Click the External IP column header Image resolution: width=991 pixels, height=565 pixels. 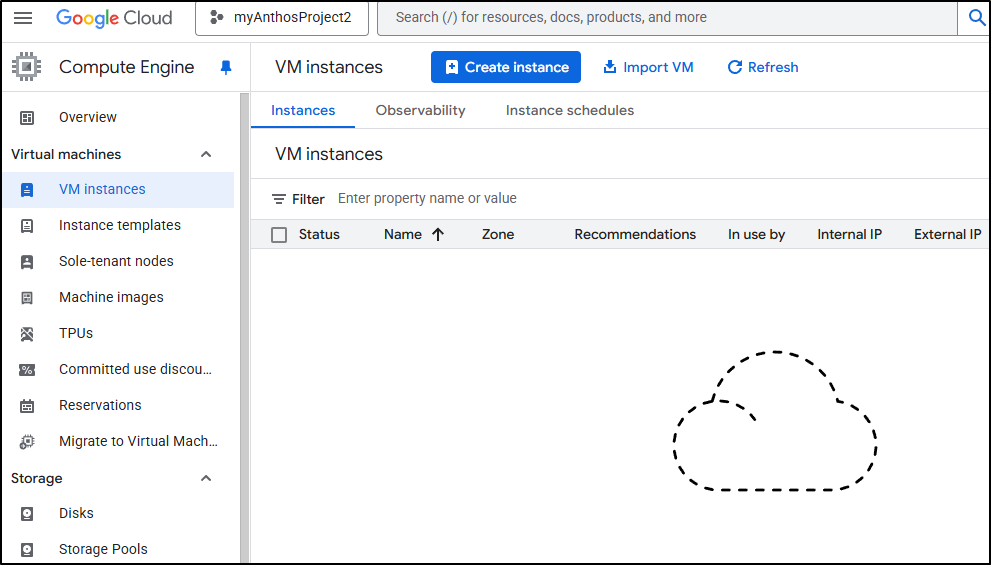(947, 234)
